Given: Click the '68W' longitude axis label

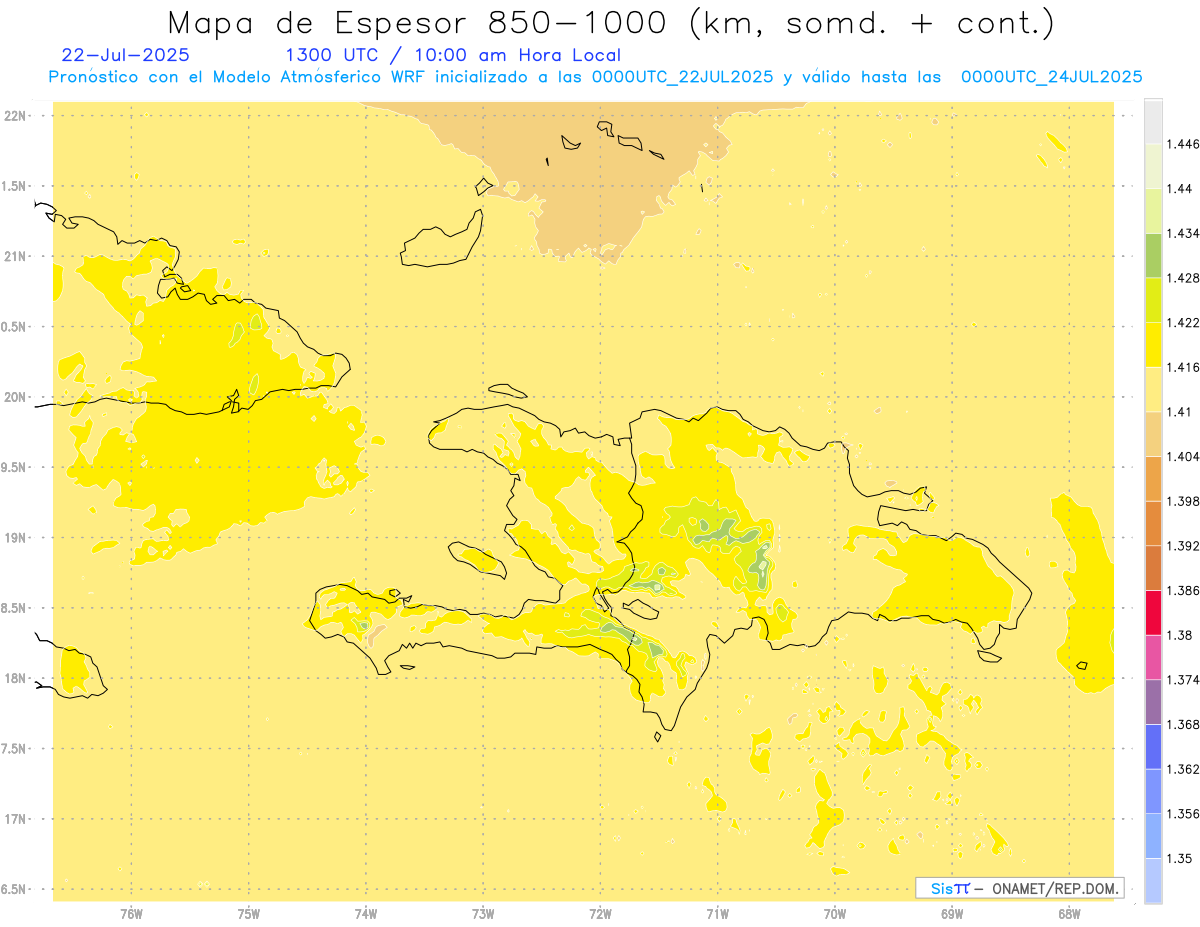Looking at the screenshot, I should [1069, 913].
